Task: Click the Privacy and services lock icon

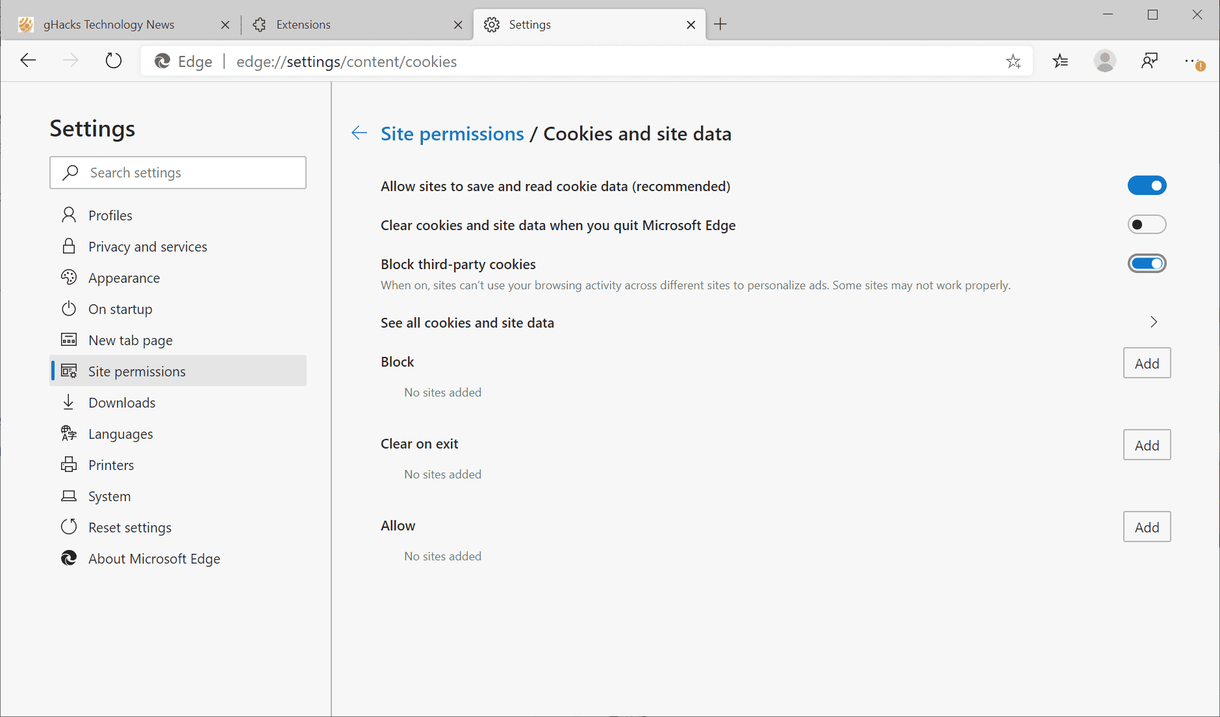Action: point(69,246)
